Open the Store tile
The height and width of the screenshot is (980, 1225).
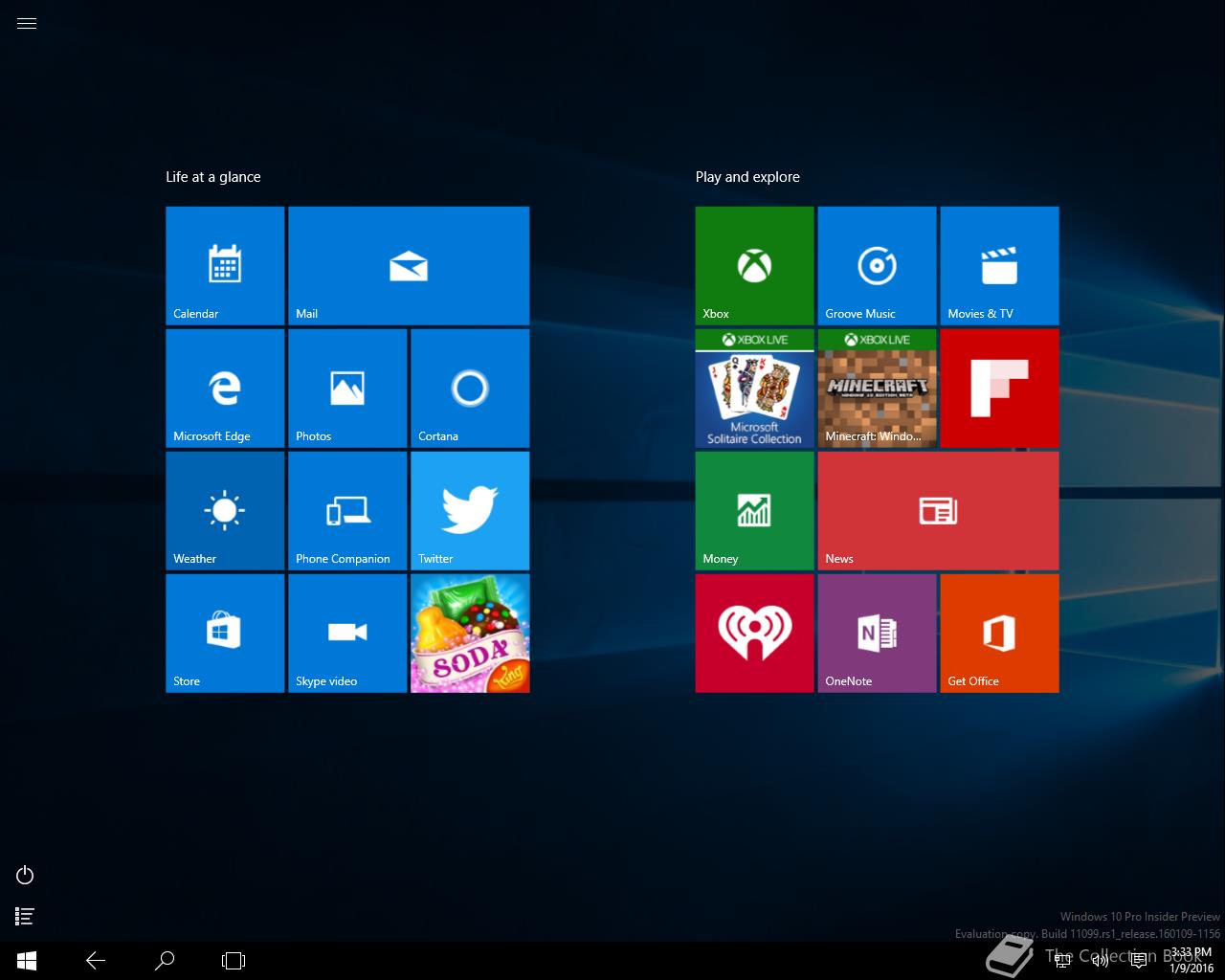(225, 634)
